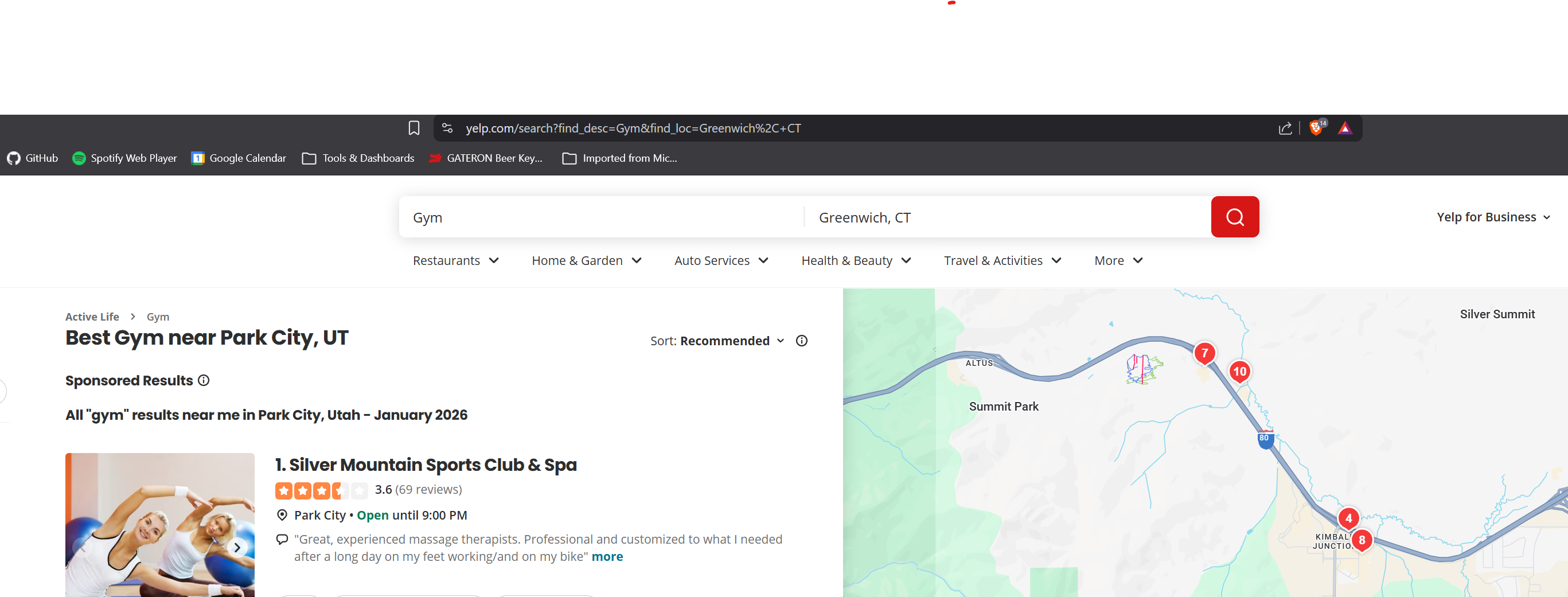Click info icon beside Sort Recommended
Image resolution: width=1568 pixels, height=597 pixels.
tap(802, 341)
